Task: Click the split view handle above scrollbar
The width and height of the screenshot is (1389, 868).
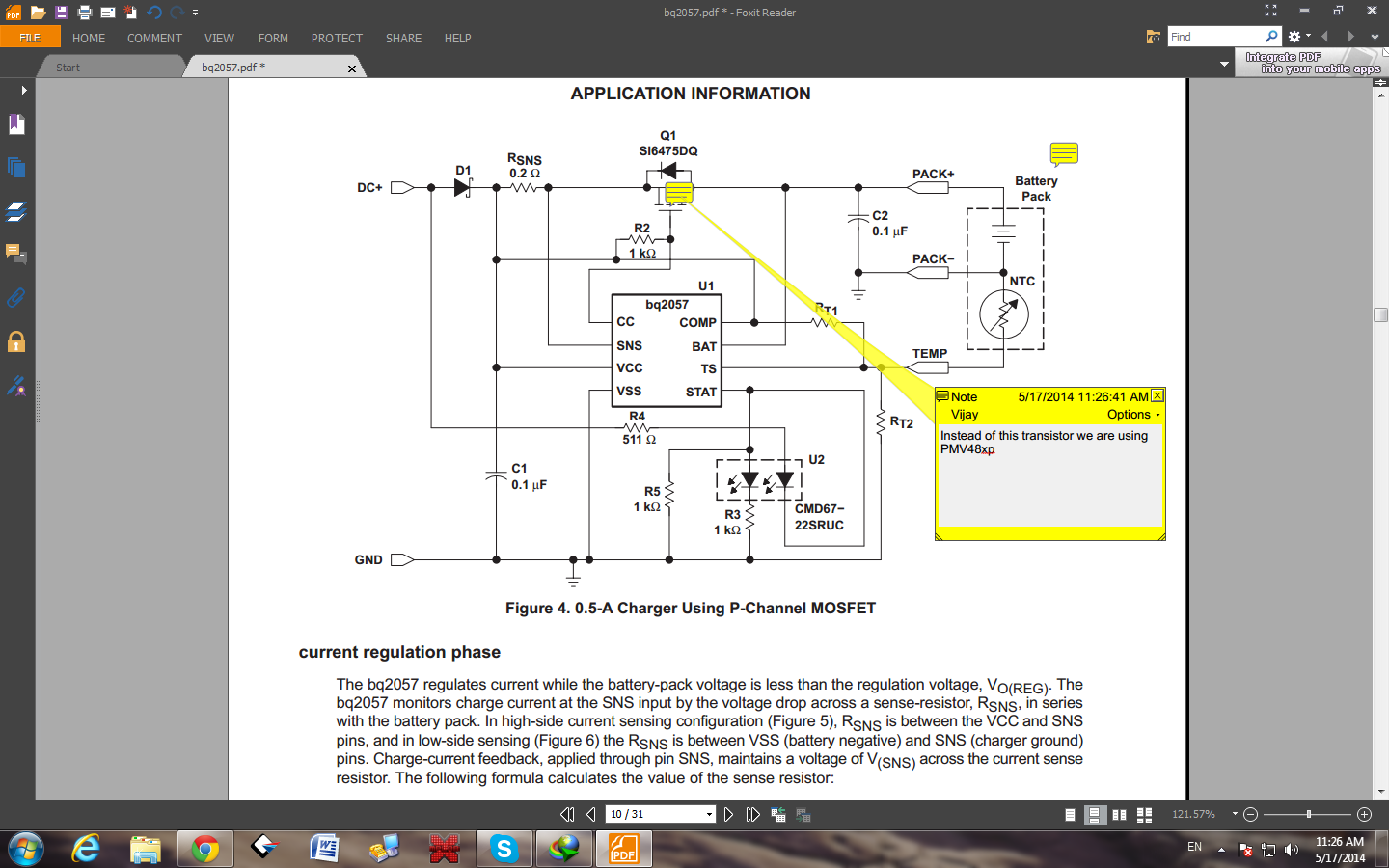Action: coord(1381,82)
